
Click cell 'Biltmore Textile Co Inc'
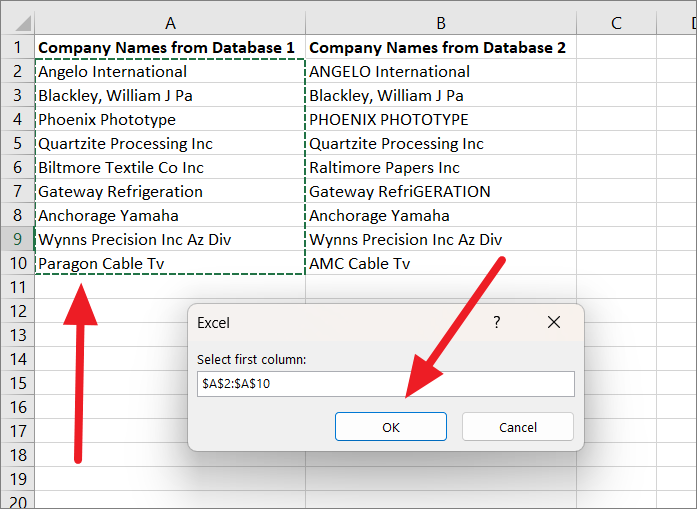[x=170, y=167]
